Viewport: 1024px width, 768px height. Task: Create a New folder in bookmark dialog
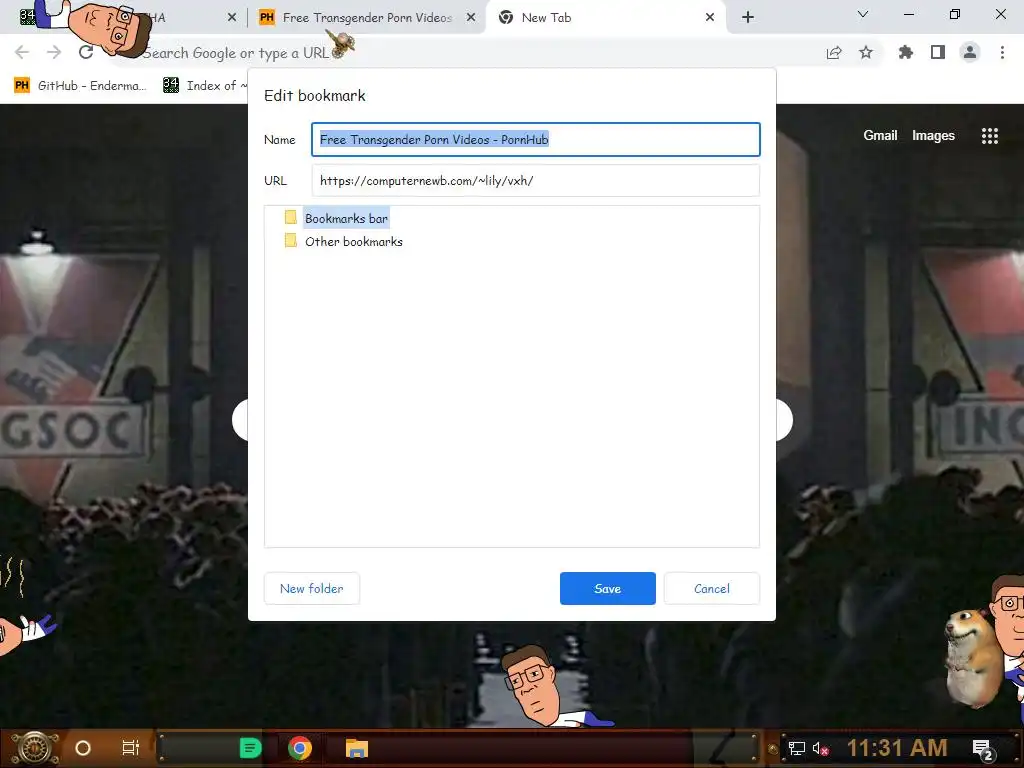312,588
